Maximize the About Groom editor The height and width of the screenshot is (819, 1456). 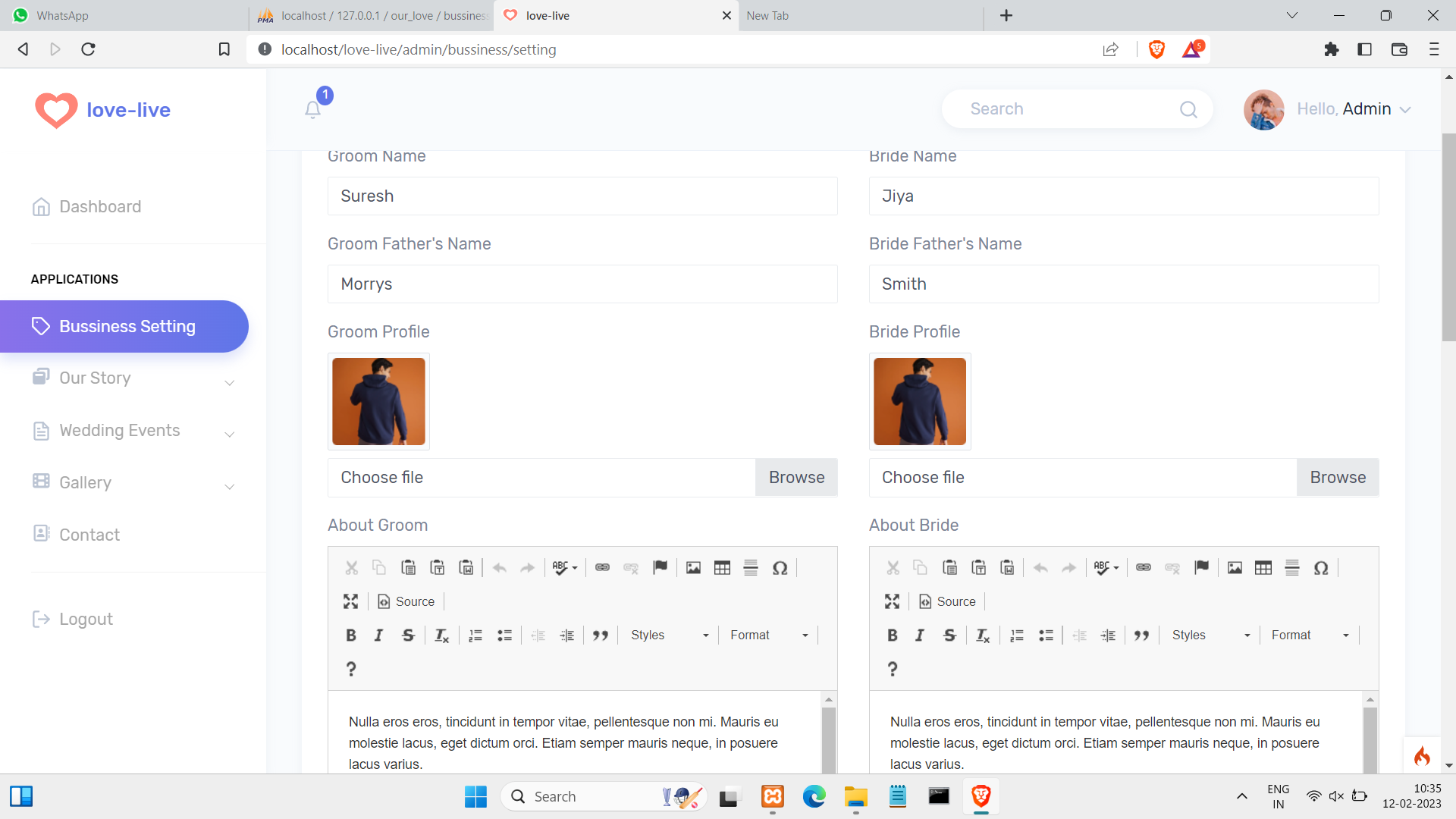[351, 601]
